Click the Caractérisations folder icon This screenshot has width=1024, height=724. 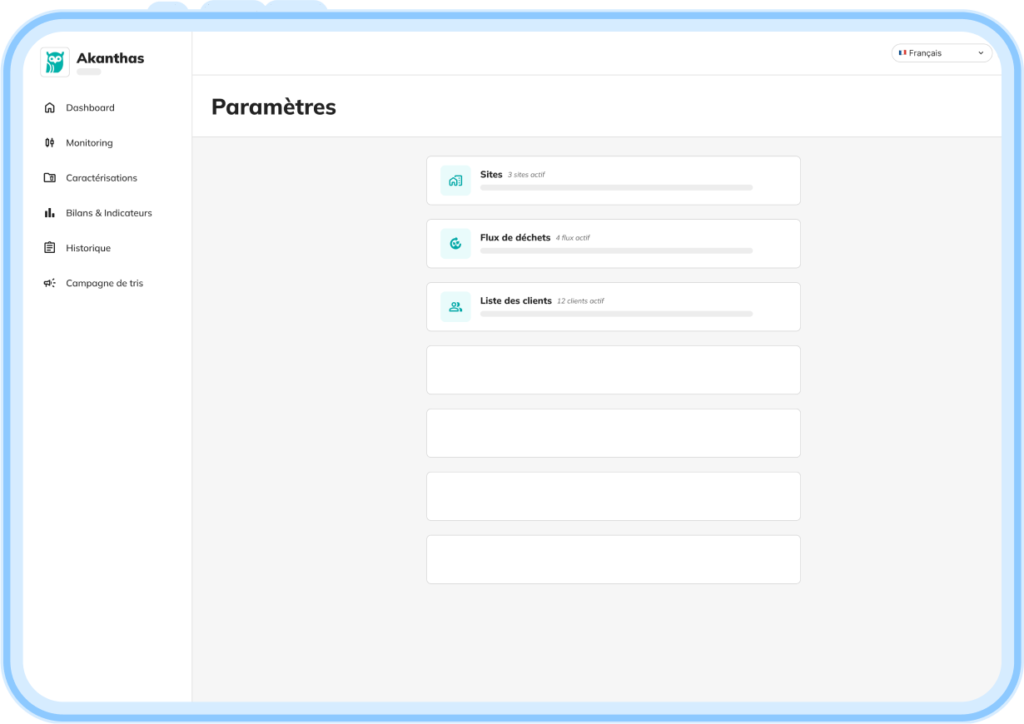tap(50, 178)
